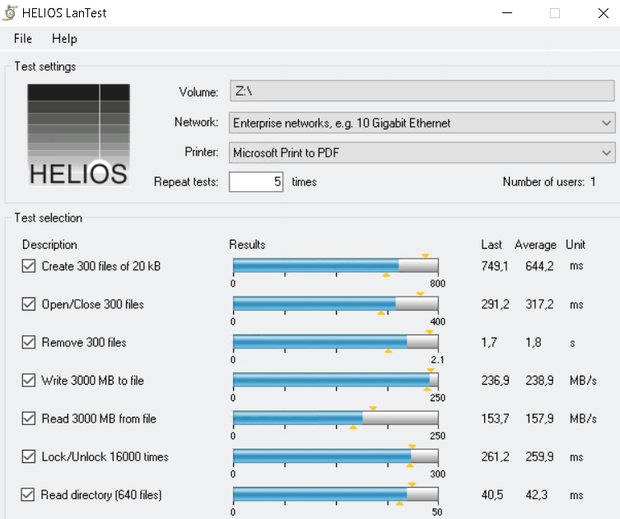This screenshot has width=620, height=519.
Task: Click the Last value 291,2
Action: click(495, 304)
